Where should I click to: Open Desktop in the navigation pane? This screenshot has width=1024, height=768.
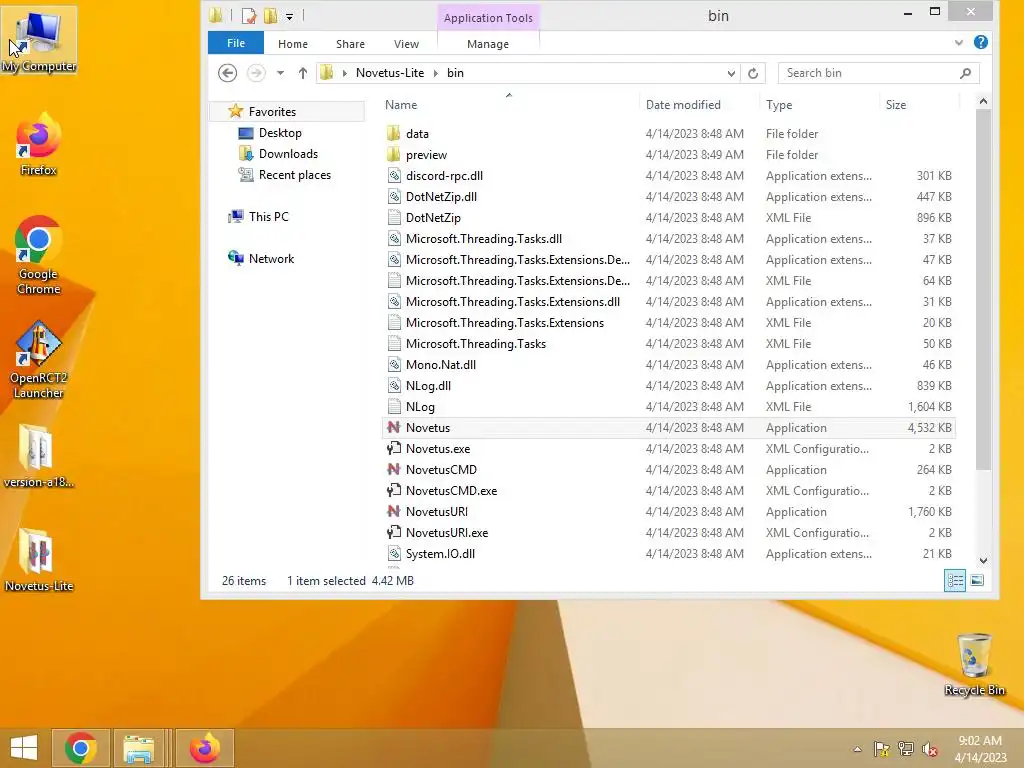[x=280, y=133]
